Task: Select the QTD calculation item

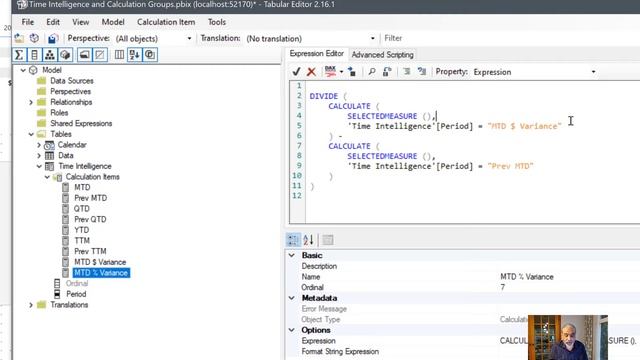Action: (82, 209)
